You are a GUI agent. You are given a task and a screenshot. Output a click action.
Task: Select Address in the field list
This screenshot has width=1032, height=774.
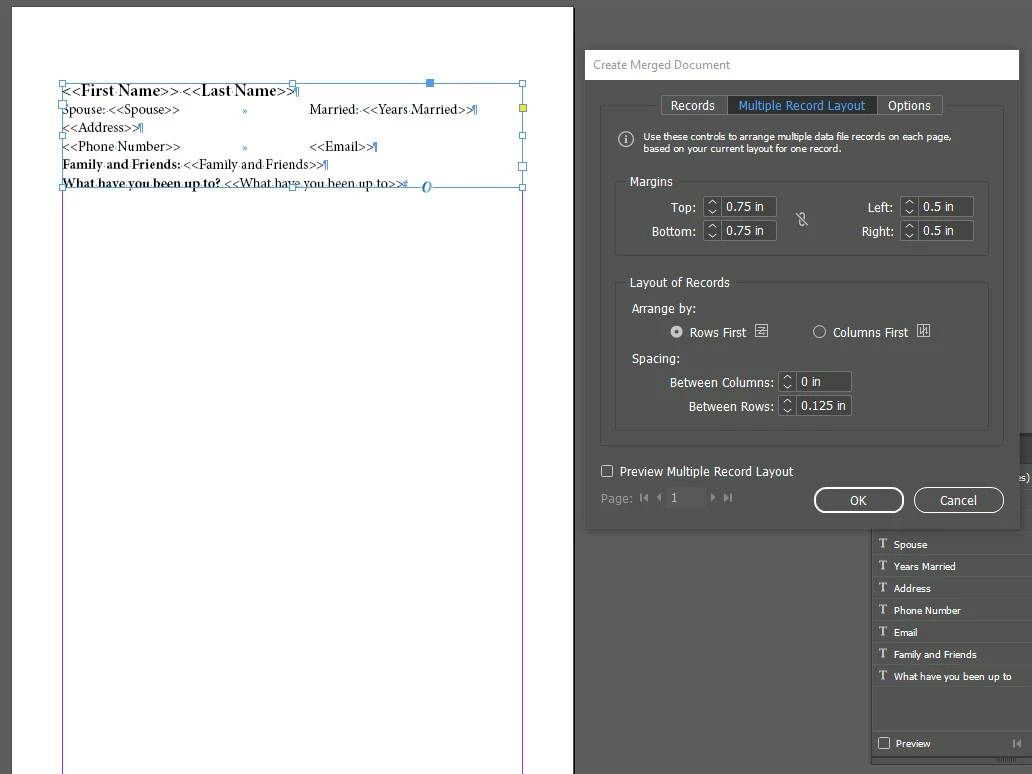pos(952,588)
